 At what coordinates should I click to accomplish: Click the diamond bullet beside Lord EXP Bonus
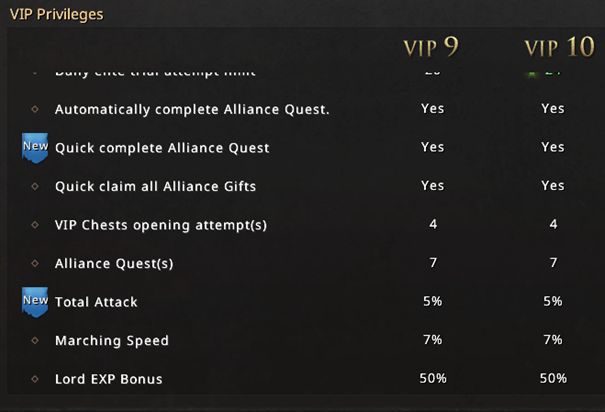click(x=35, y=379)
